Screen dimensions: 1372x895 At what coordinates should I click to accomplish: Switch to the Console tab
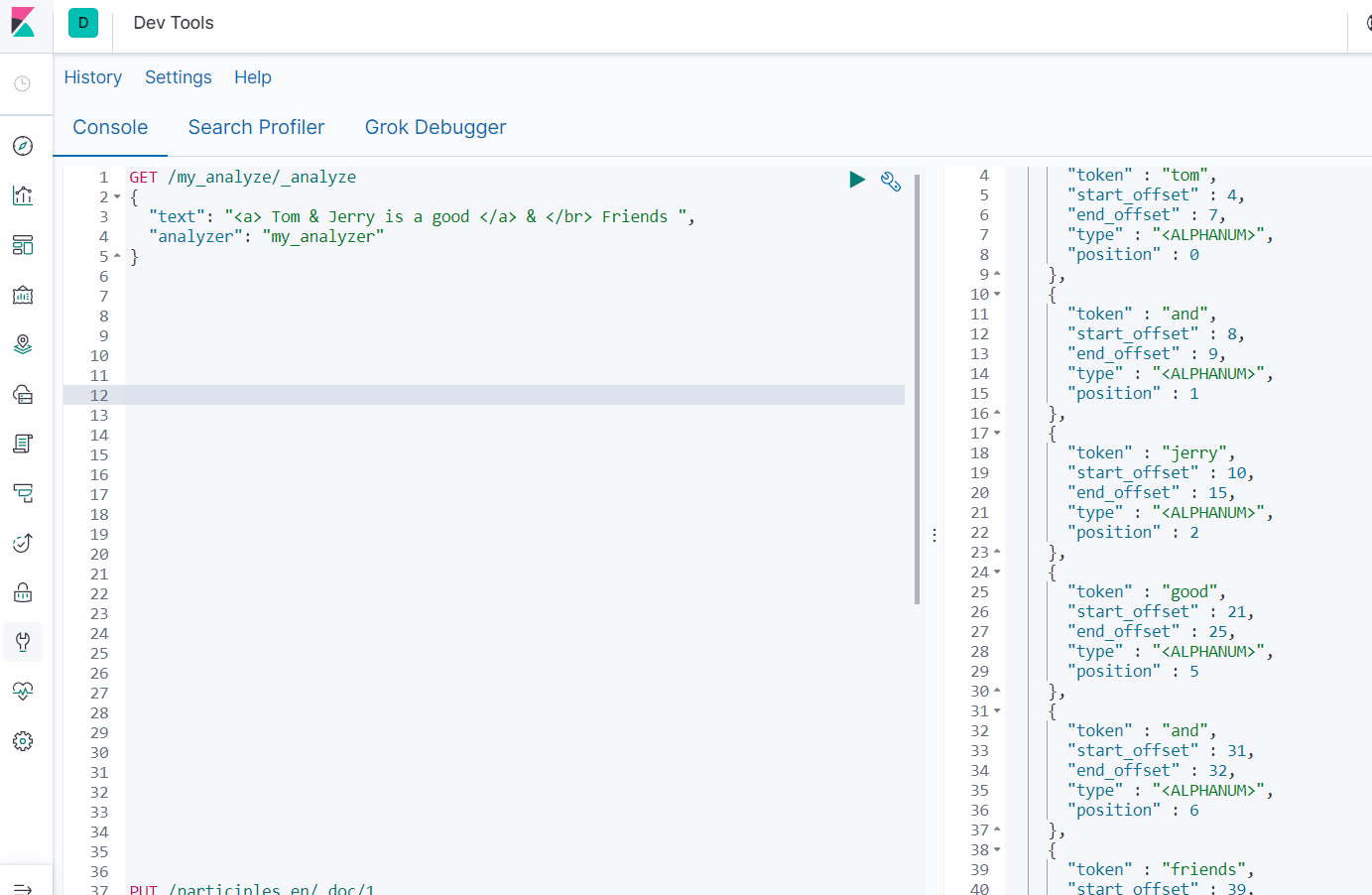click(x=110, y=127)
